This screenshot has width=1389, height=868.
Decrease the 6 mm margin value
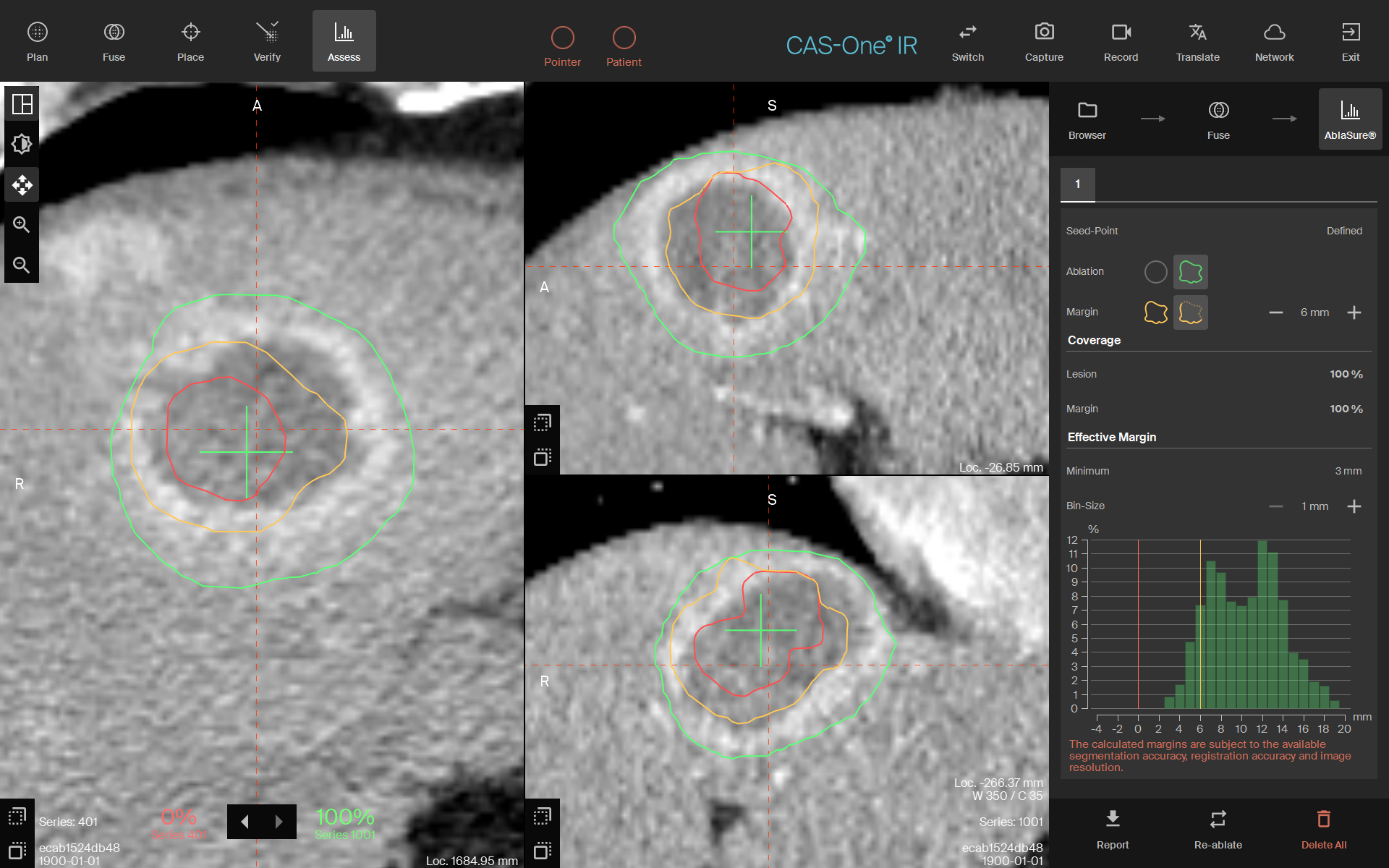(x=1275, y=312)
